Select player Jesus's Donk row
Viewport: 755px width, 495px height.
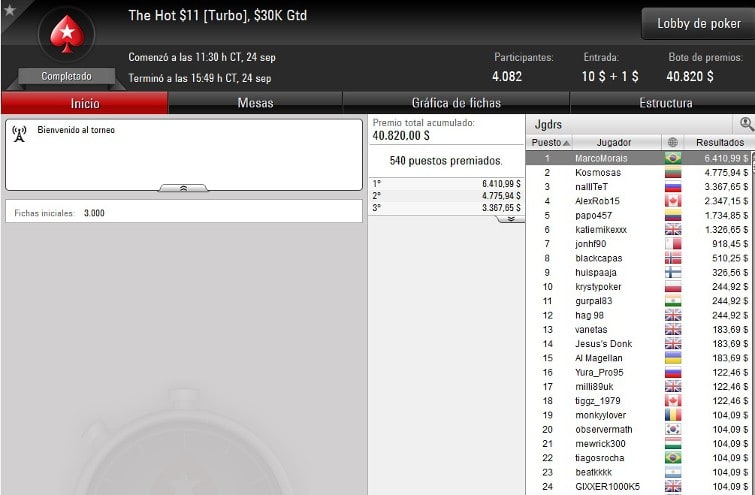(x=638, y=343)
